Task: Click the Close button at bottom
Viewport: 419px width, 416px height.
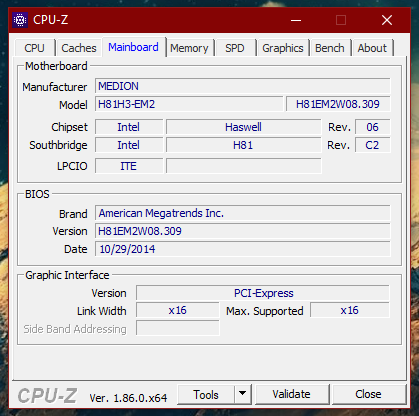Action: click(x=368, y=394)
